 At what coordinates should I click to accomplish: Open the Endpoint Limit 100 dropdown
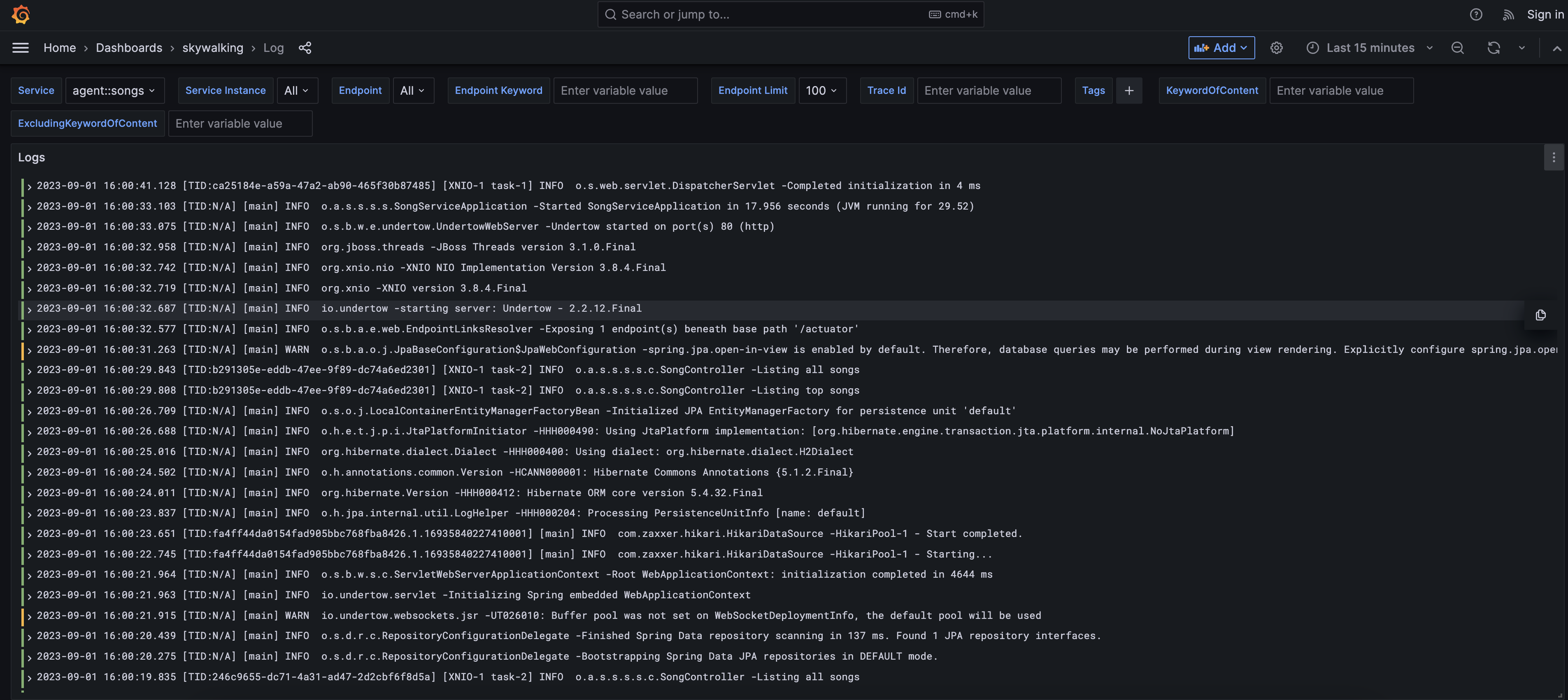[x=821, y=90]
